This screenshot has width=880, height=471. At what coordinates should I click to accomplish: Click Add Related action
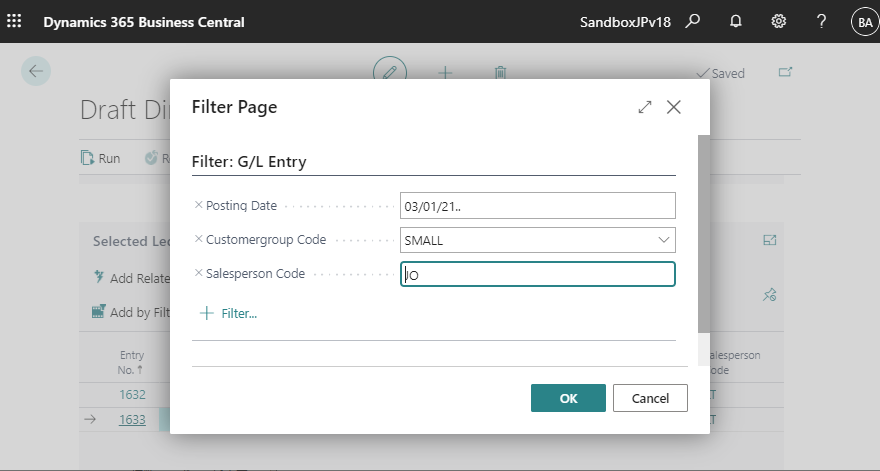(132, 278)
